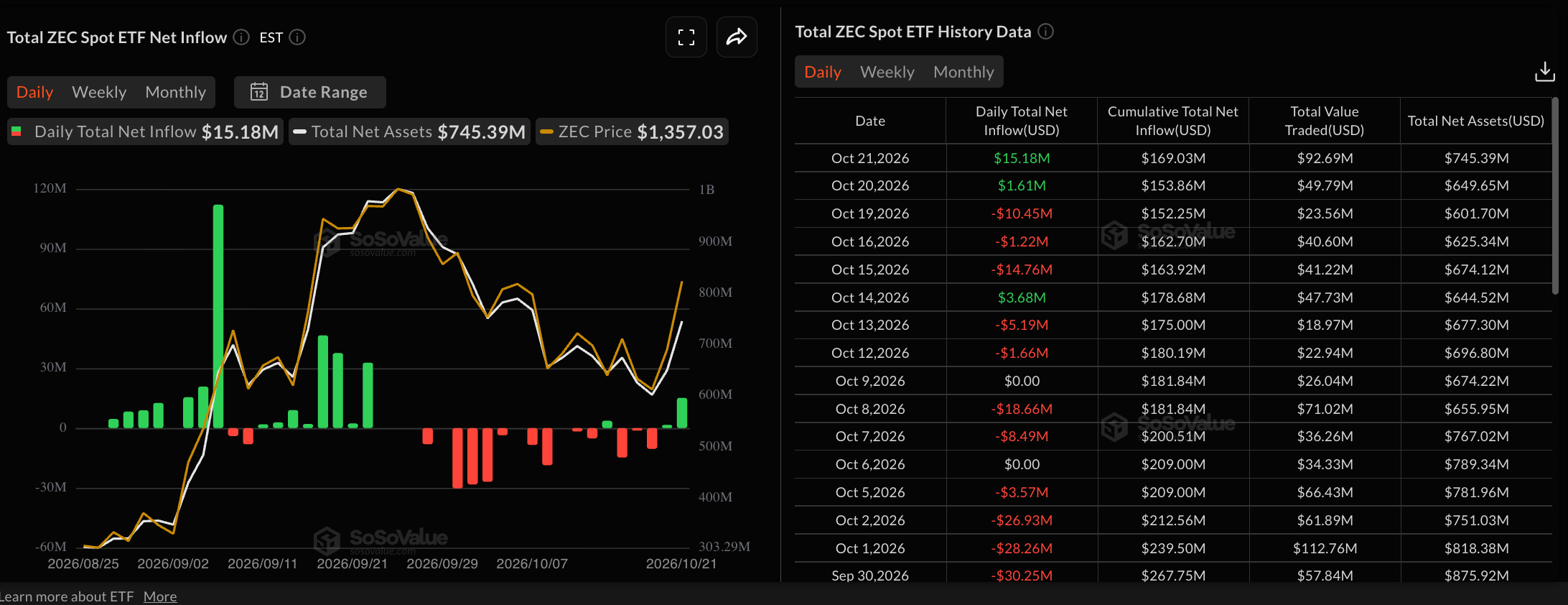Click the calendar icon in Date Range
This screenshot has height=605, width=1568.
[259, 92]
